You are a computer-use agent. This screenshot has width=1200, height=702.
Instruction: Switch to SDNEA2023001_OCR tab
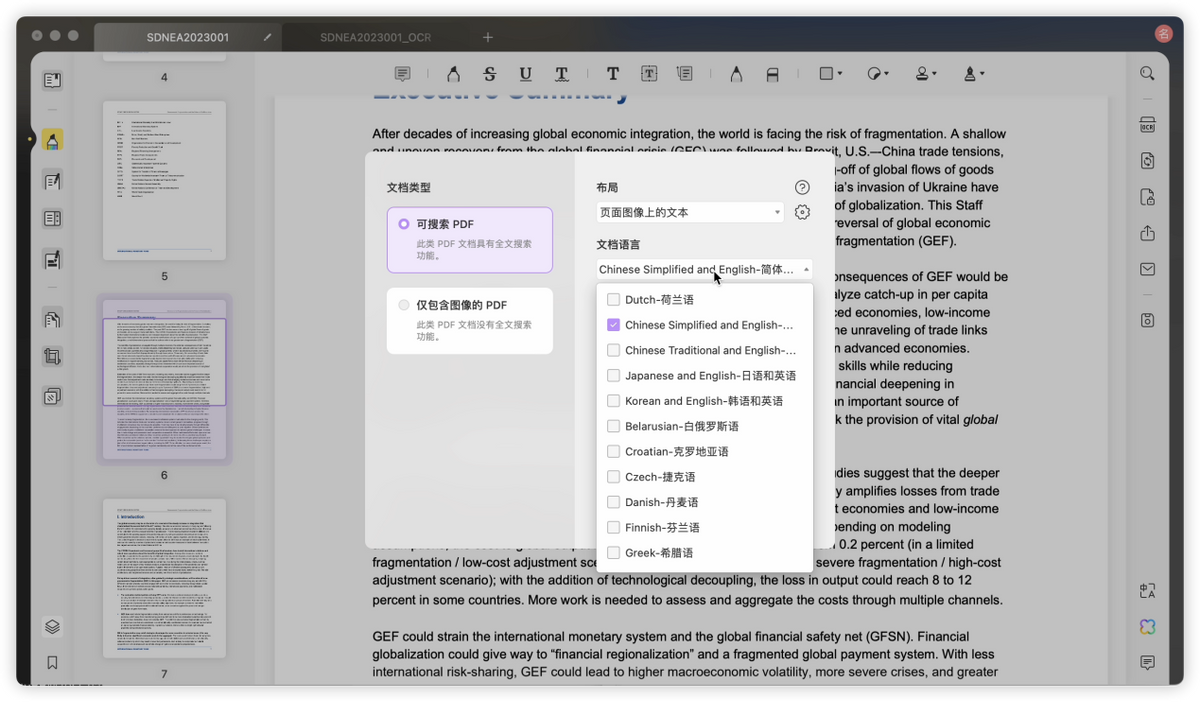pos(375,37)
